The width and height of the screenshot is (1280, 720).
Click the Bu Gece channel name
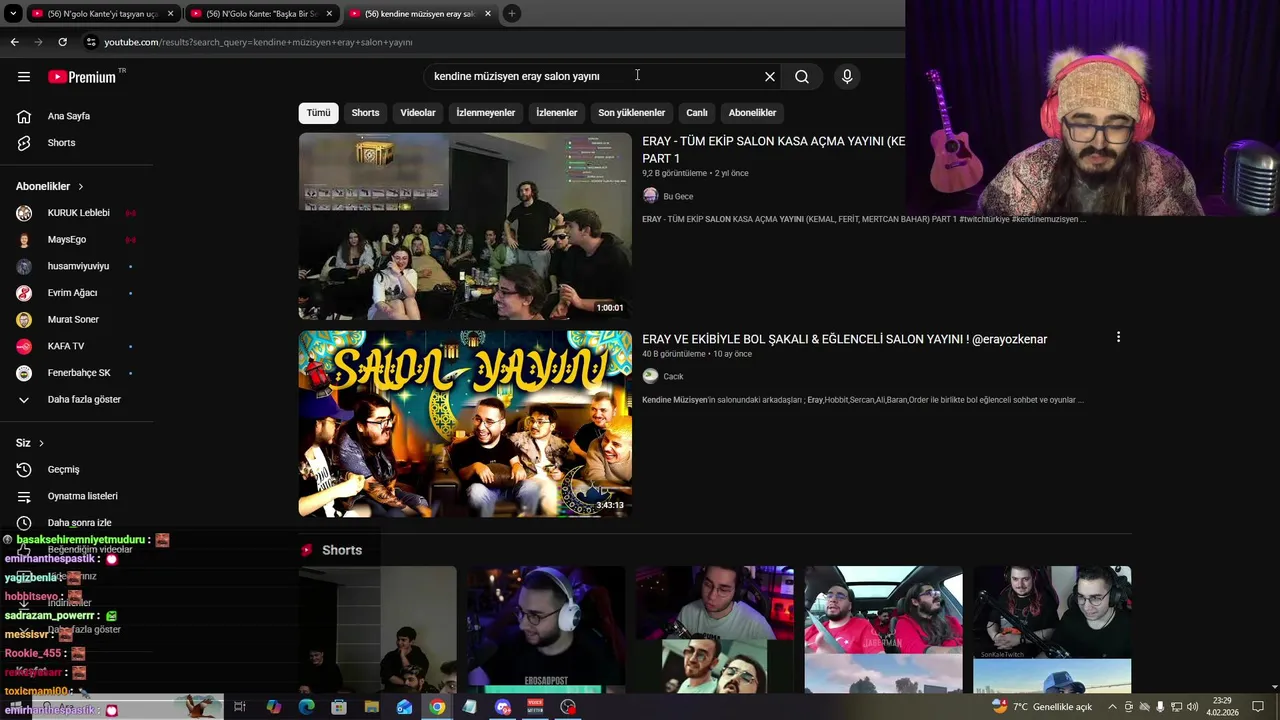coord(678,197)
